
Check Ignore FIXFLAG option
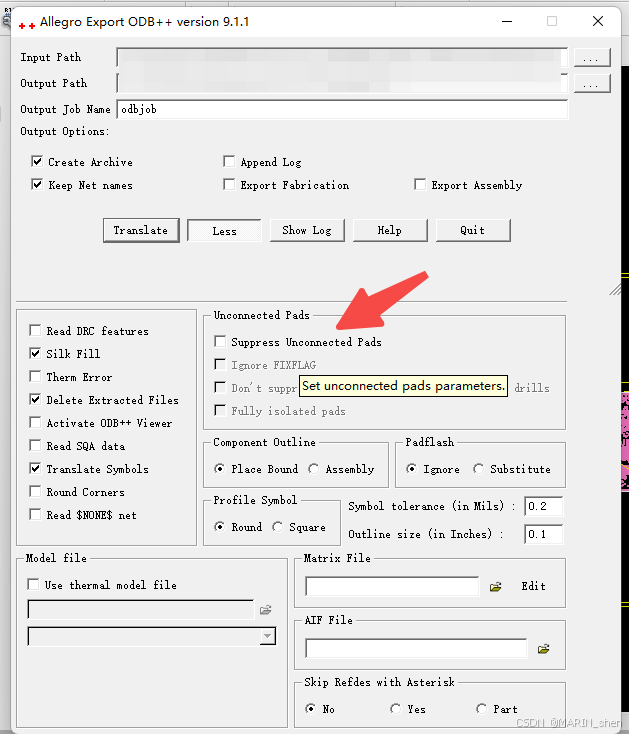point(220,364)
